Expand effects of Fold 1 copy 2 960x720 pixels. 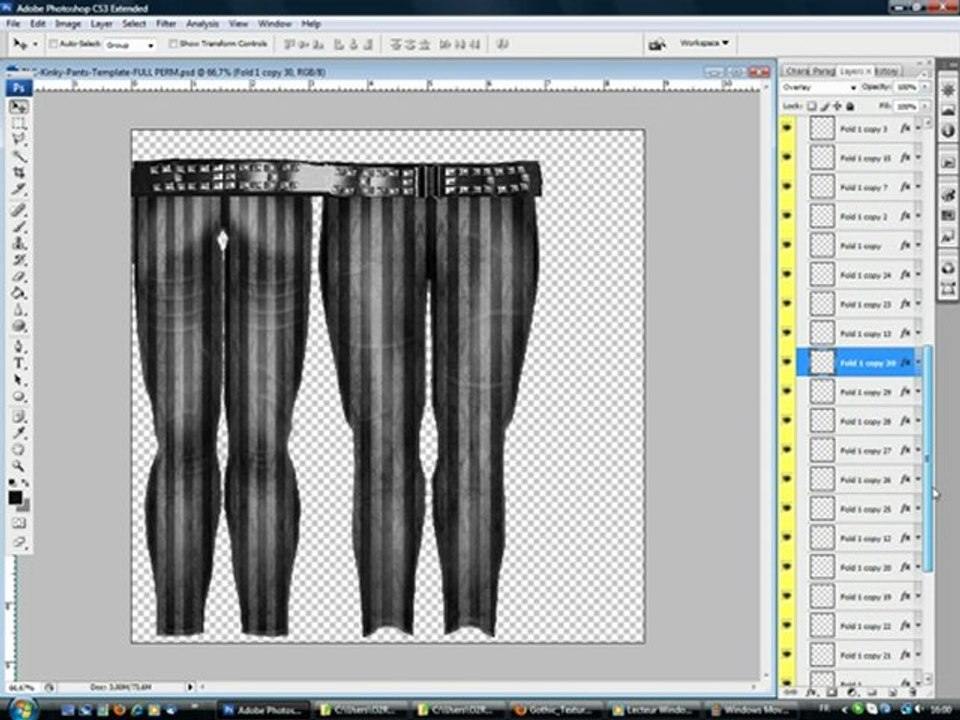pyautogui.click(x=918, y=217)
